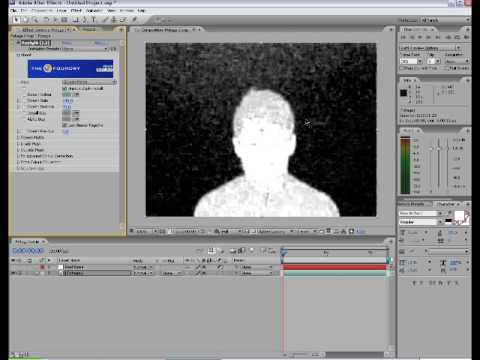480x360 pixels.
Task: Toggle visibility of the top timeline layer
Action: coord(14,267)
